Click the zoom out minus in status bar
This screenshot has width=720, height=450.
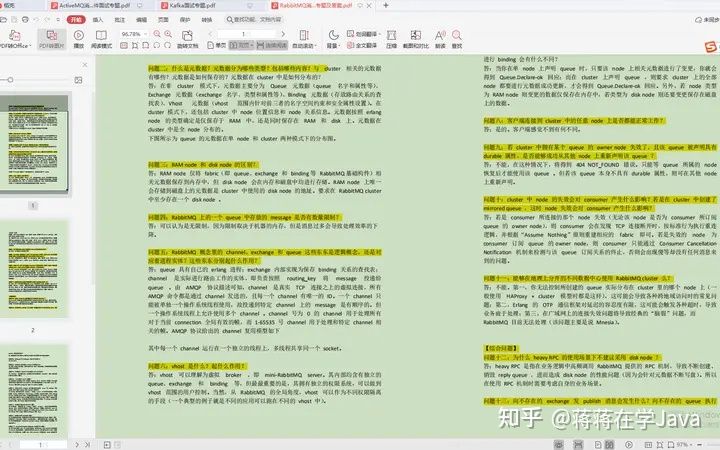(699, 444)
